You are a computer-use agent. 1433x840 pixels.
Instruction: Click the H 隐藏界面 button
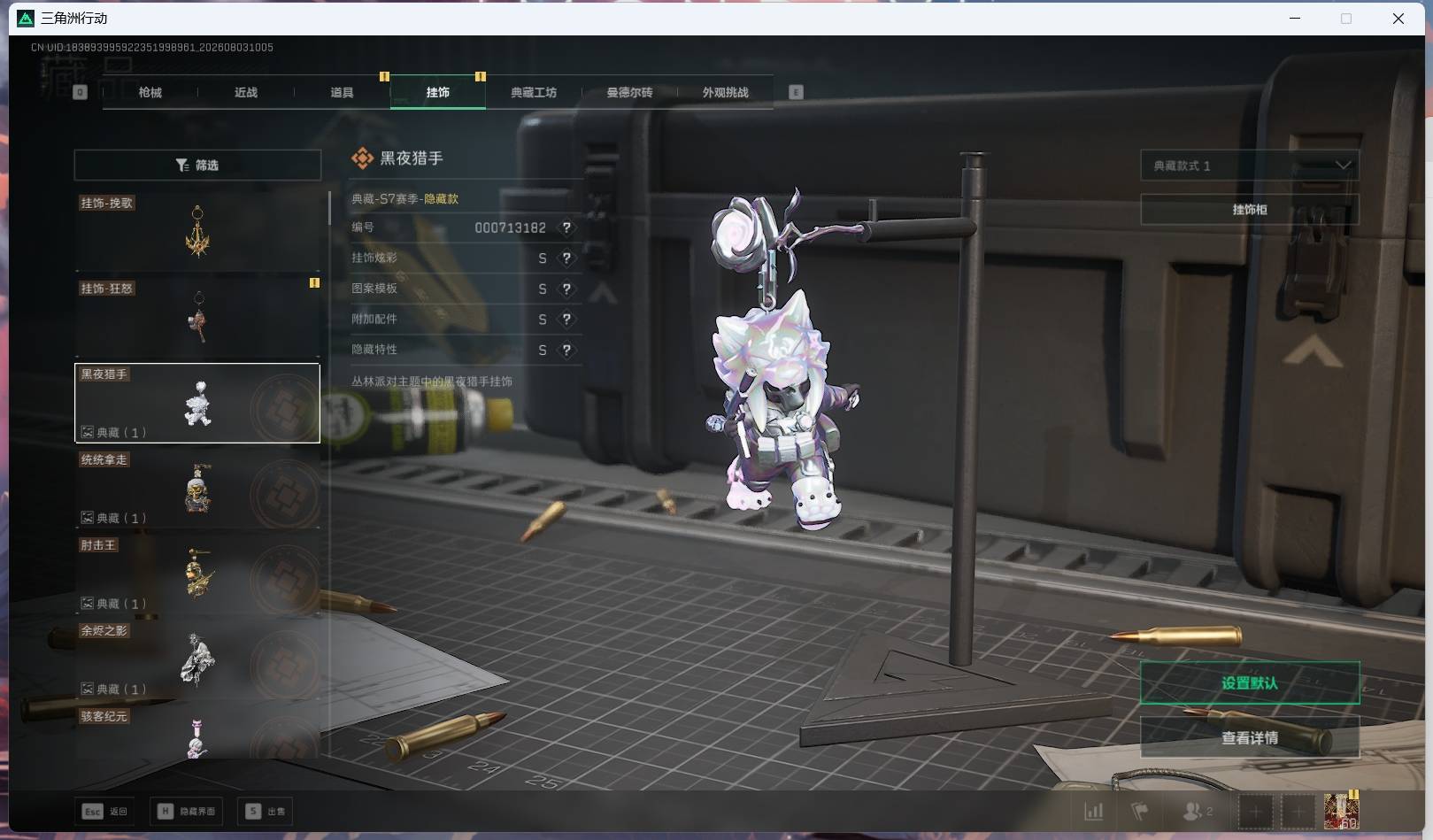(186, 811)
